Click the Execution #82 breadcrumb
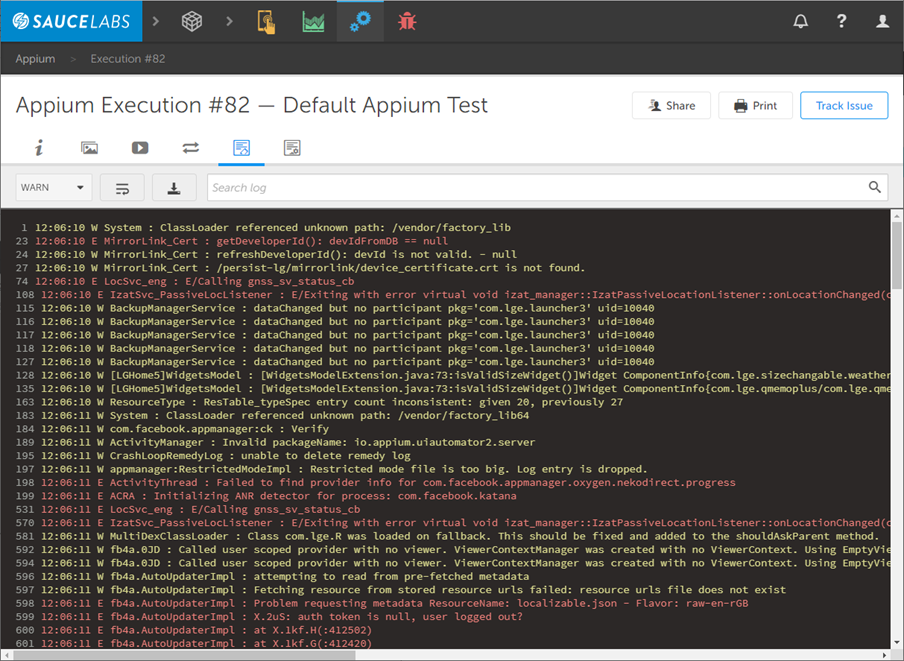Screen dimensions: 904x661 tap(128, 59)
